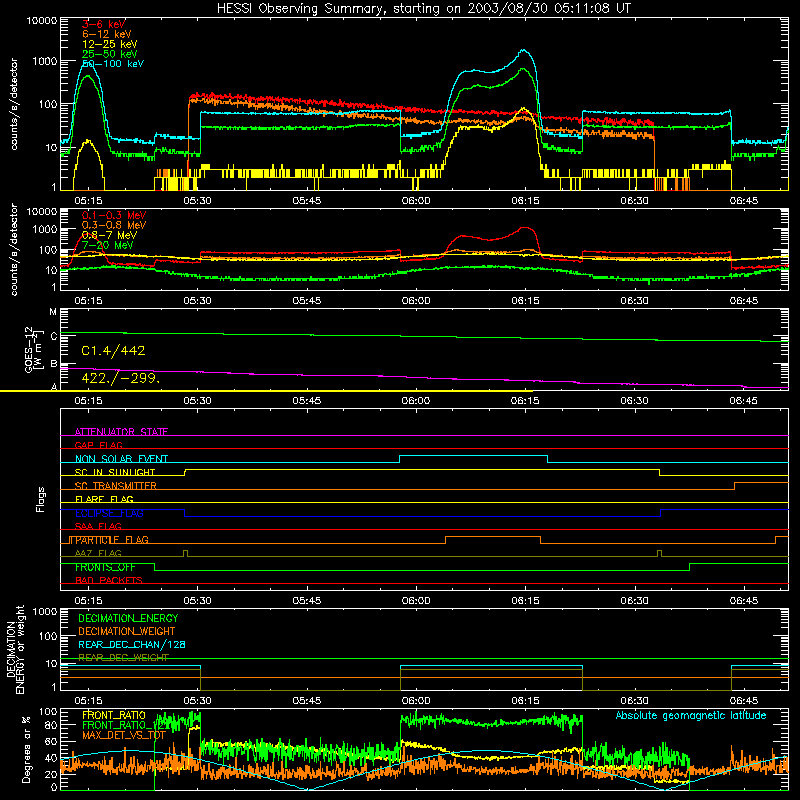Click the 0.3-0.8 MeV legend label
This screenshot has height=800, width=800.
[x=114, y=225]
